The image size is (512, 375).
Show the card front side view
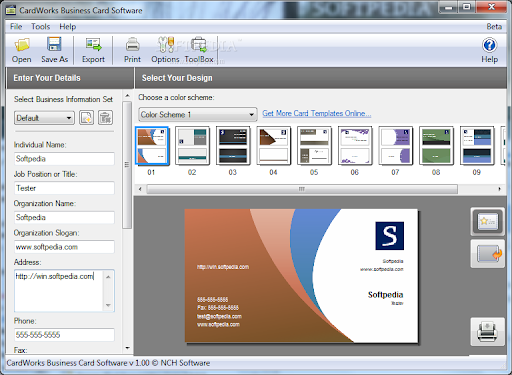[x=488, y=222]
